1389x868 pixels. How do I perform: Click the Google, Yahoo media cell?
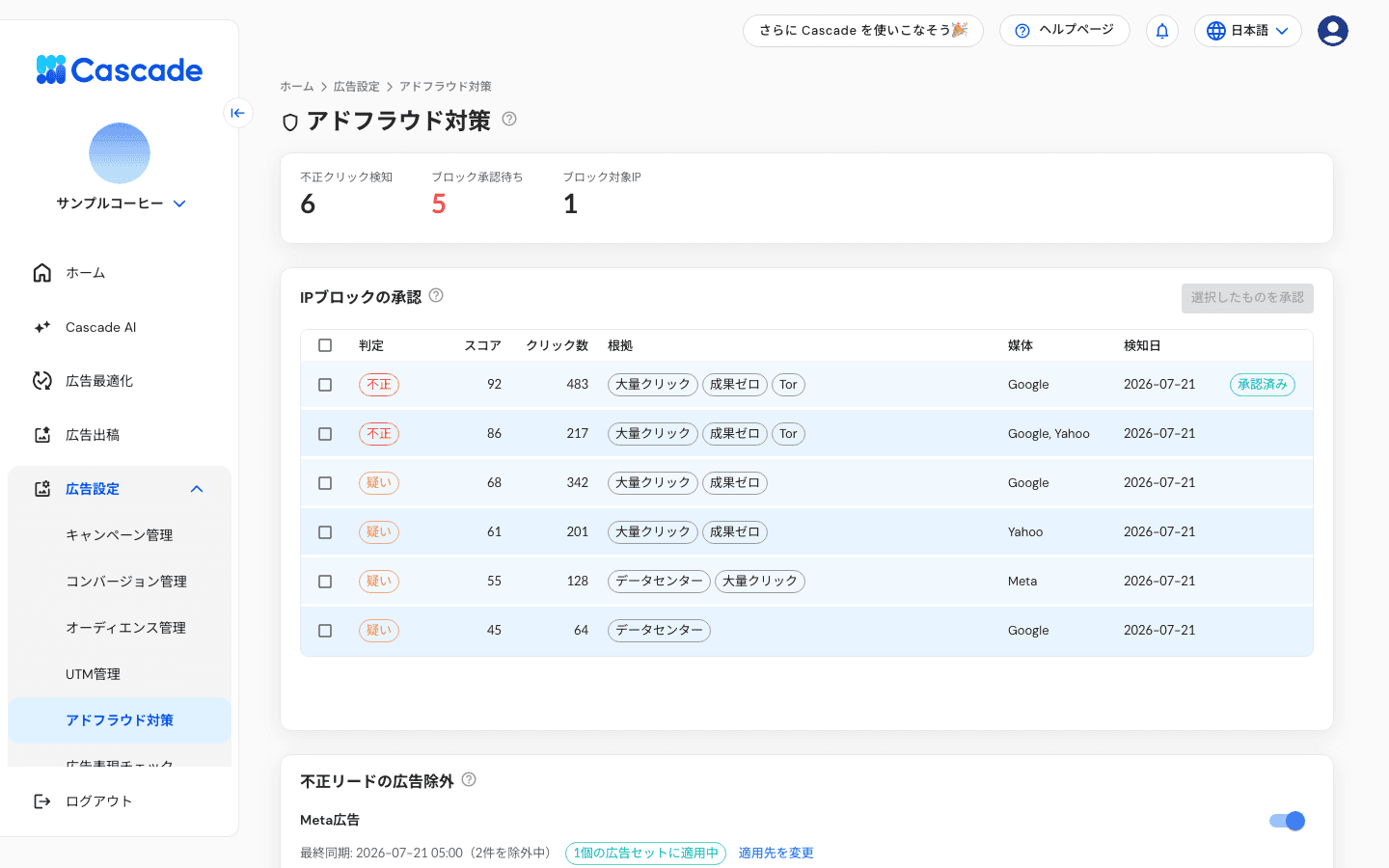1049,434
